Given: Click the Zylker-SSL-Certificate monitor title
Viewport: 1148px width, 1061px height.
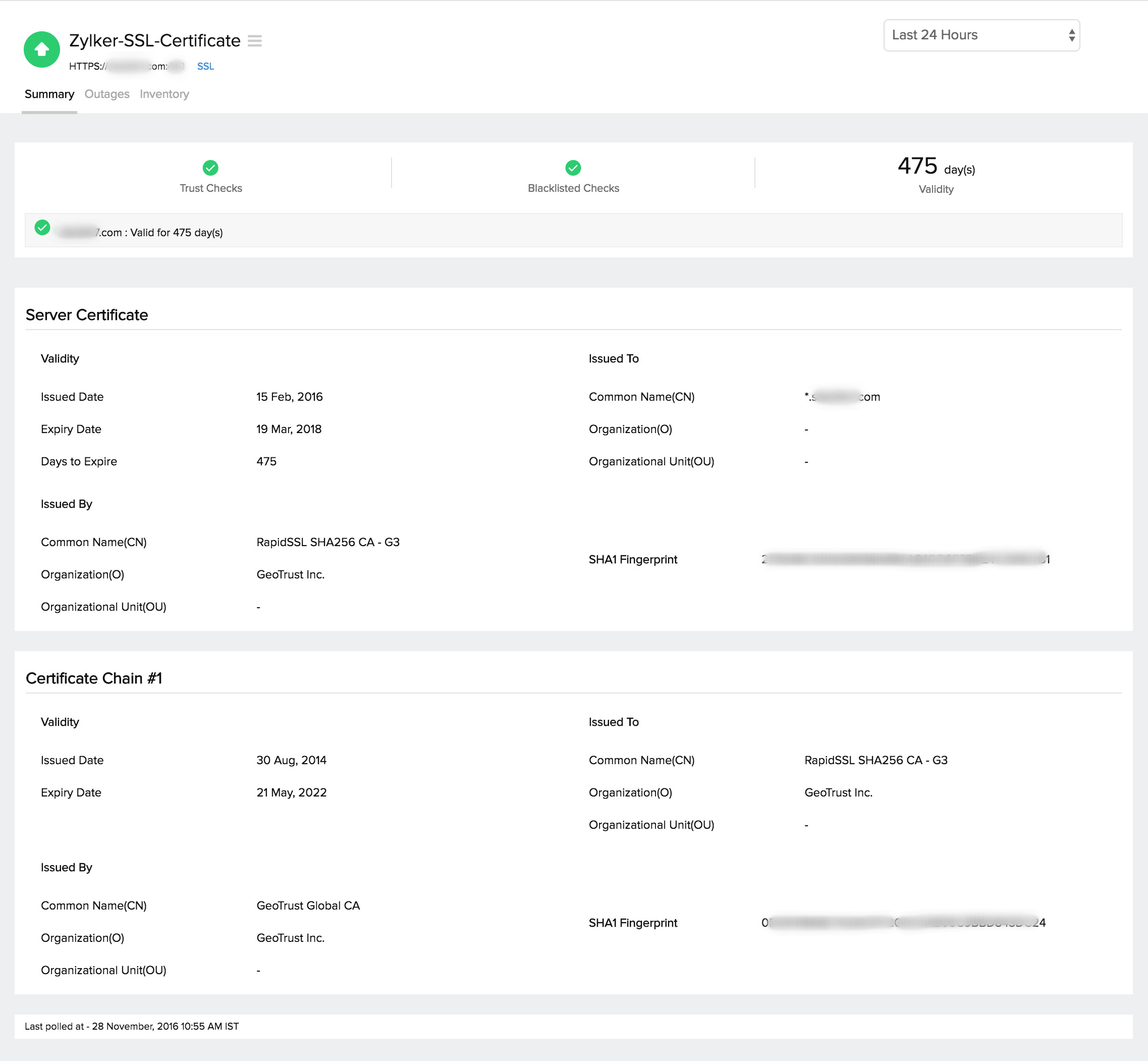Looking at the screenshot, I should pyautogui.click(x=155, y=41).
